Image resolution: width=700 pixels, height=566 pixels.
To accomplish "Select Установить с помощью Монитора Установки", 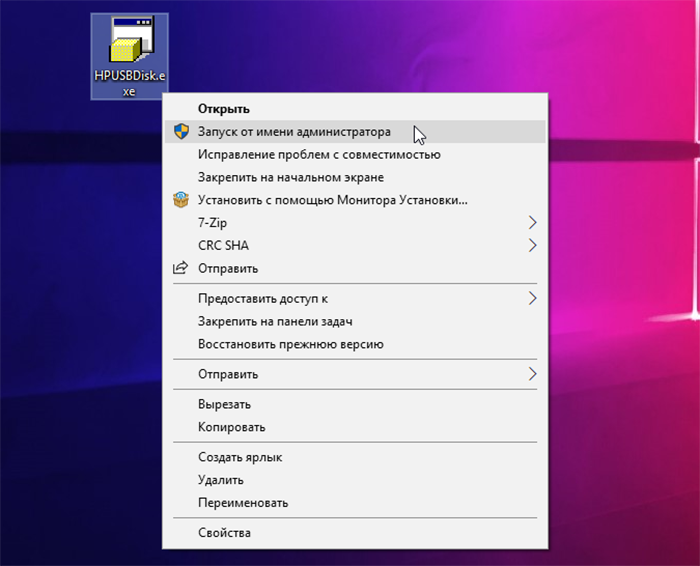I will 355,200.
